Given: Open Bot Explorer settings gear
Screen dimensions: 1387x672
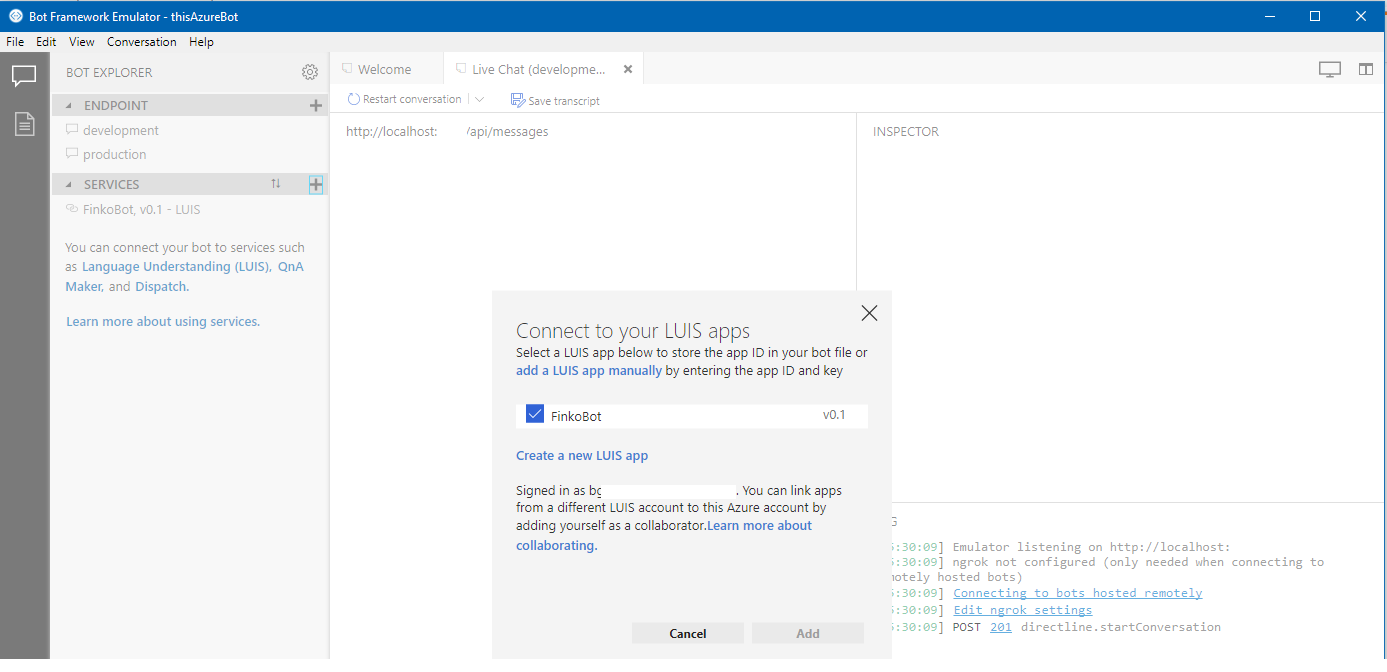Looking at the screenshot, I should [x=310, y=72].
